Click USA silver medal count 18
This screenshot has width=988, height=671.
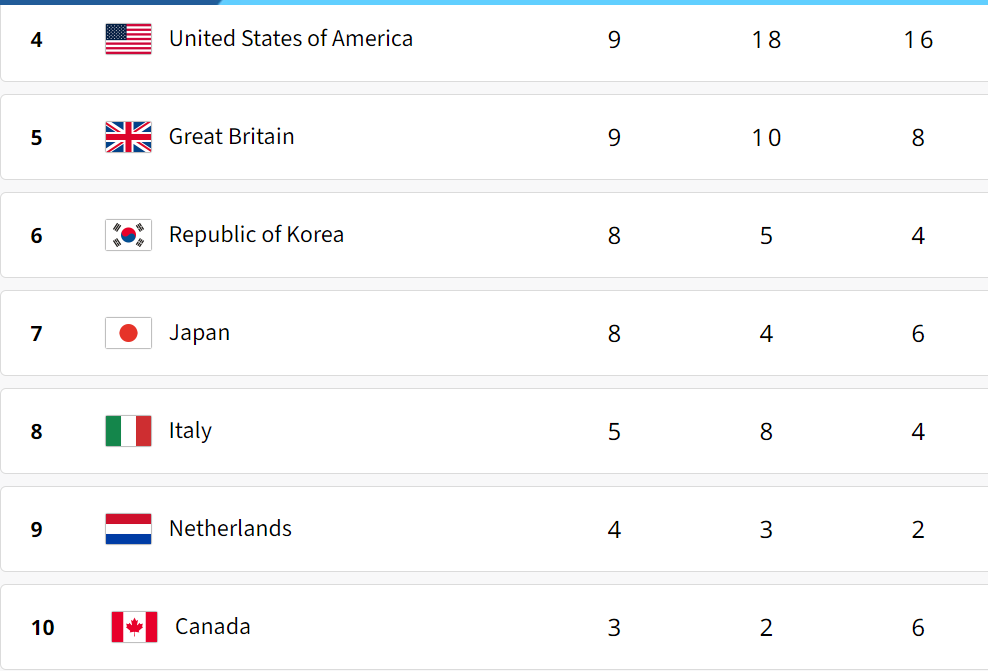click(766, 40)
